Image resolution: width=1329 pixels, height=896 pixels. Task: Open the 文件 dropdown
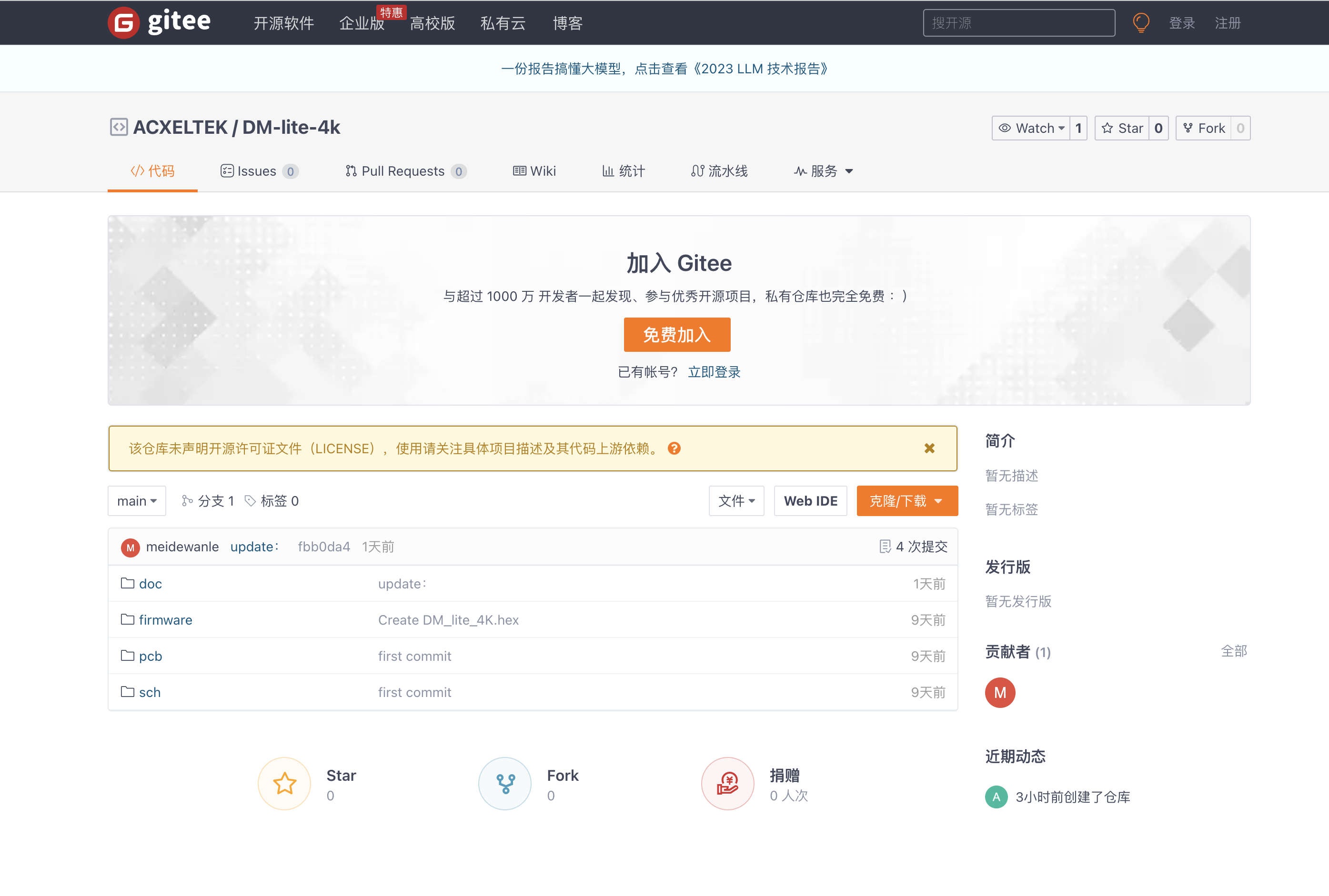(736, 501)
